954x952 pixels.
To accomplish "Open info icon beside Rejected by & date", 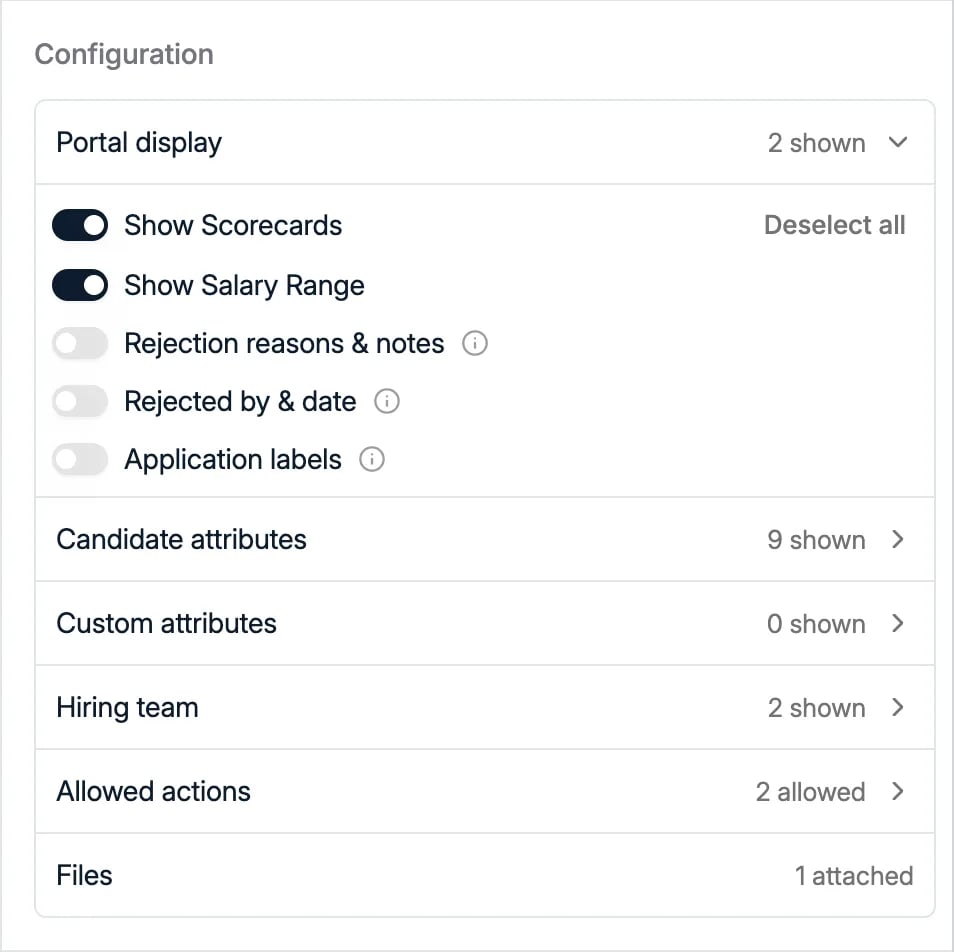I will pos(387,401).
